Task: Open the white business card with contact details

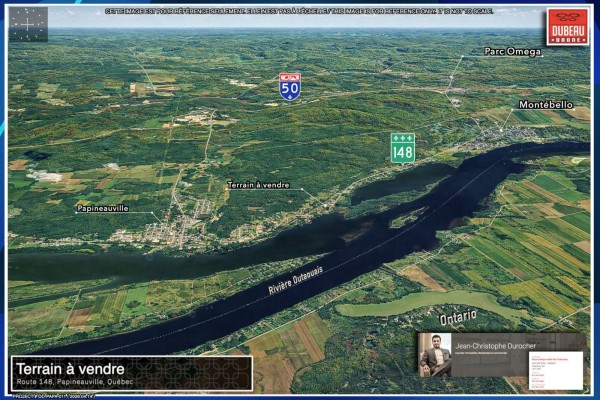Action: pos(556,371)
